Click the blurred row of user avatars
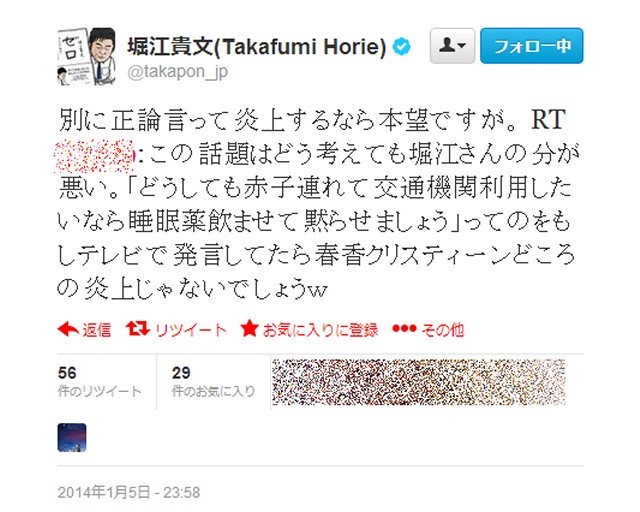This screenshot has height=512, width=640. (419, 383)
